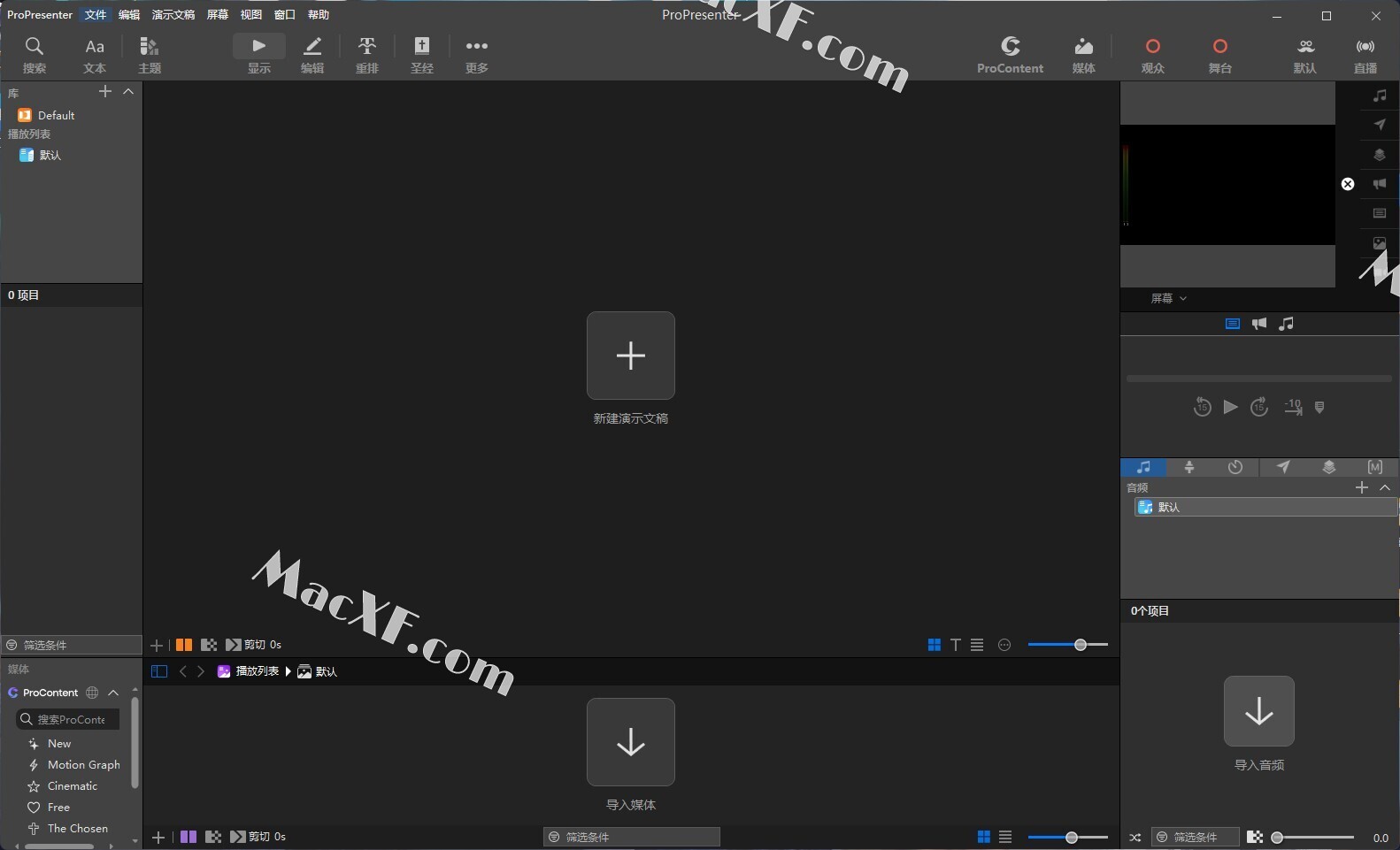Image resolution: width=1400 pixels, height=850 pixels.
Task: Skip forward 15 seconds
Action: 1259,407
